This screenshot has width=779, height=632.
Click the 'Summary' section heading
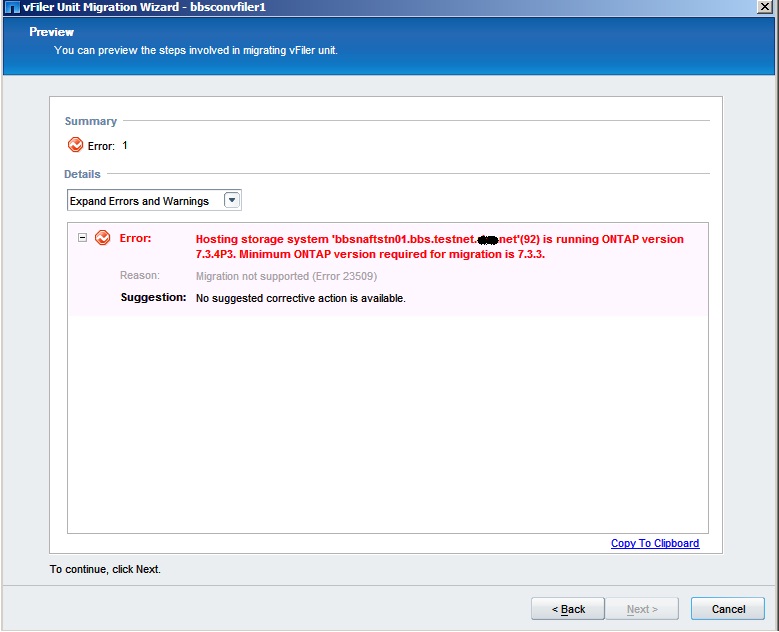coord(91,121)
